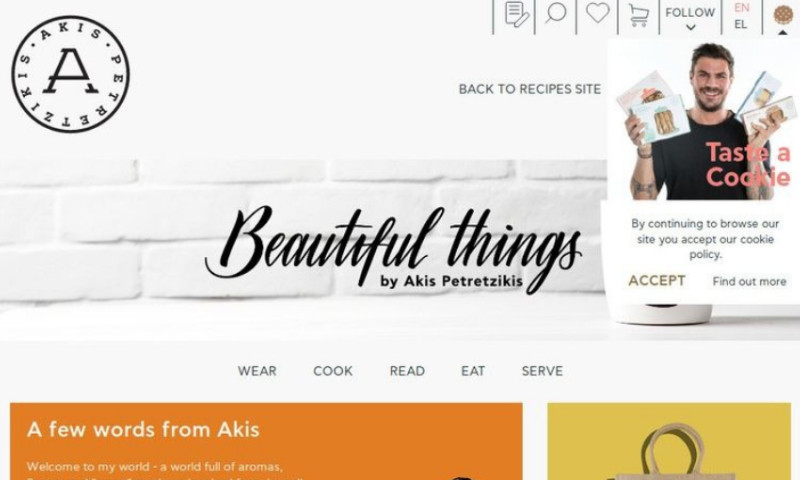The image size is (800, 480).
Task: Expand the FOLLOW dropdown
Action: (x=690, y=18)
